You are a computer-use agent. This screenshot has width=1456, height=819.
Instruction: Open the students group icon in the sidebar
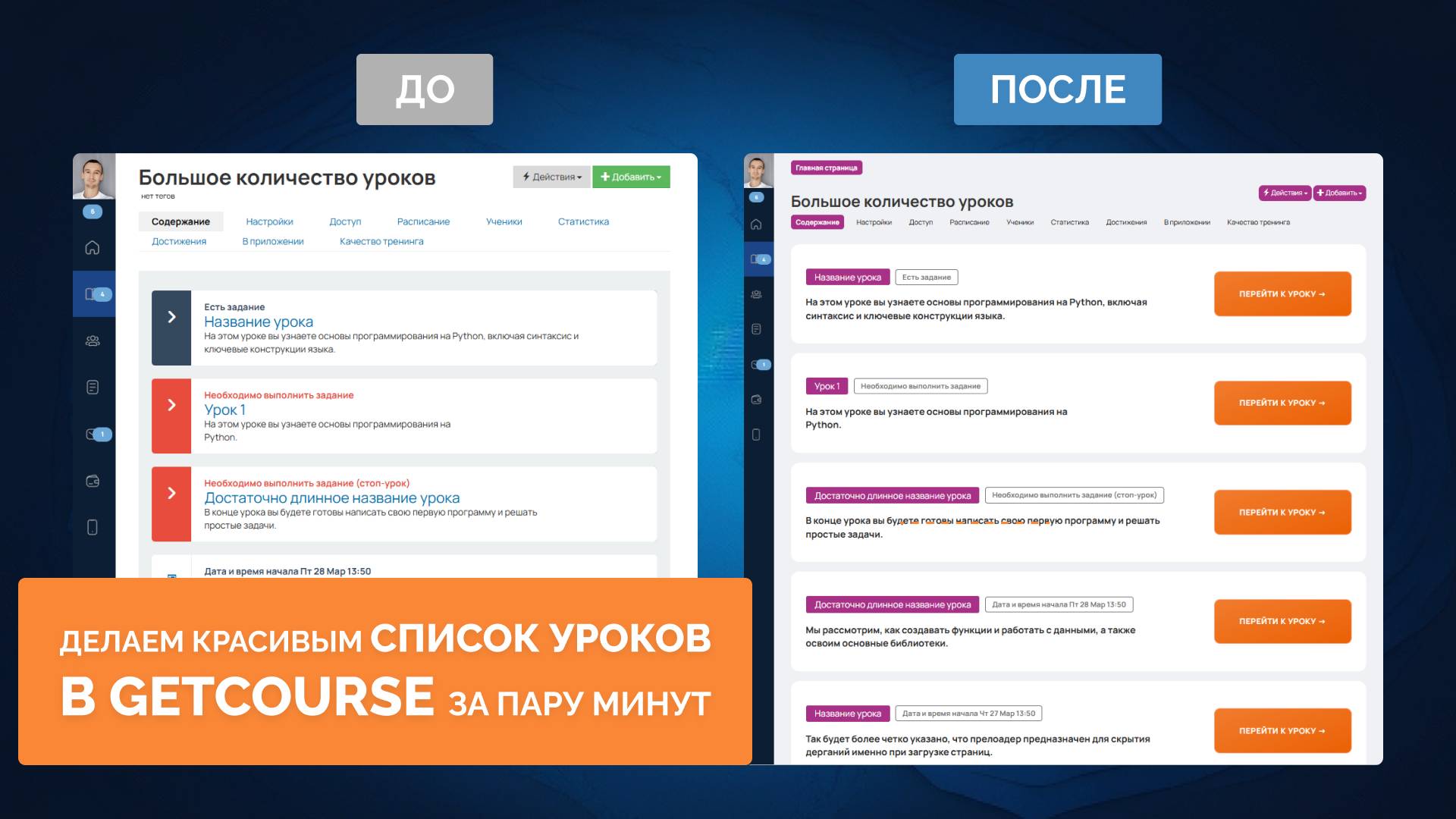tap(93, 340)
